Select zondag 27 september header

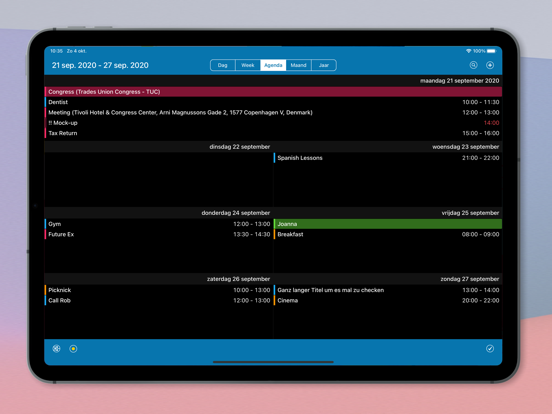click(x=470, y=279)
